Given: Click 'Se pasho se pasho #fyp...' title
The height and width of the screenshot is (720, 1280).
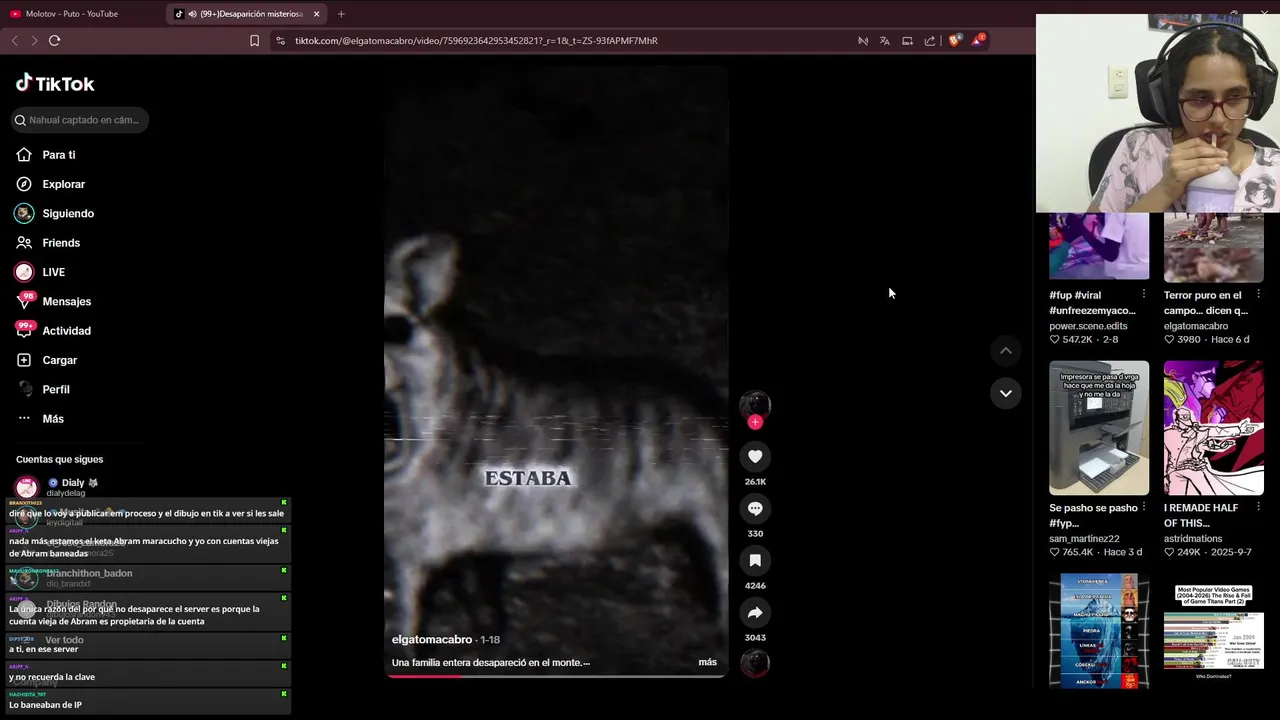Looking at the screenshot, I should coord(1093,515).
